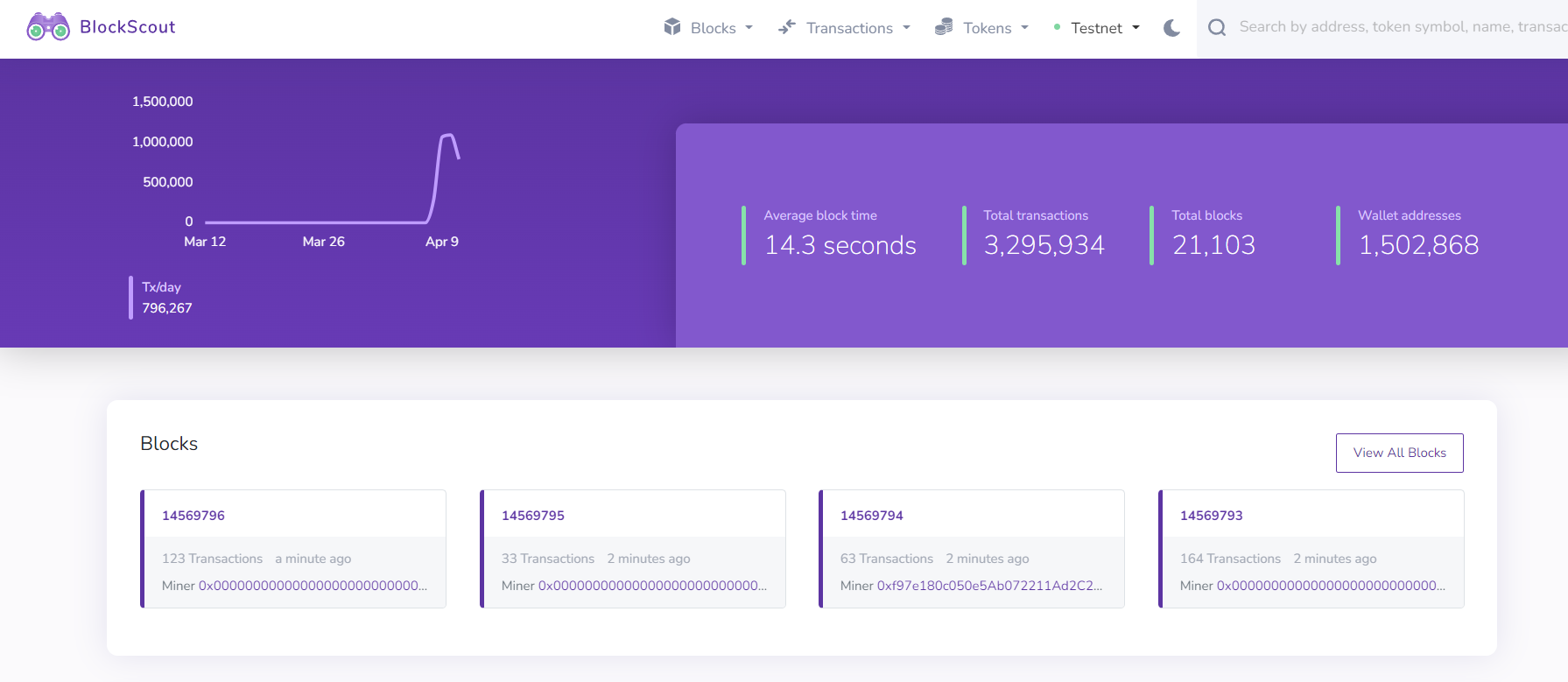Click the 'a minute ago' timestamp
Viewport: 1568px width, 682px height.
pyautogui.click(x=313, y=559)
